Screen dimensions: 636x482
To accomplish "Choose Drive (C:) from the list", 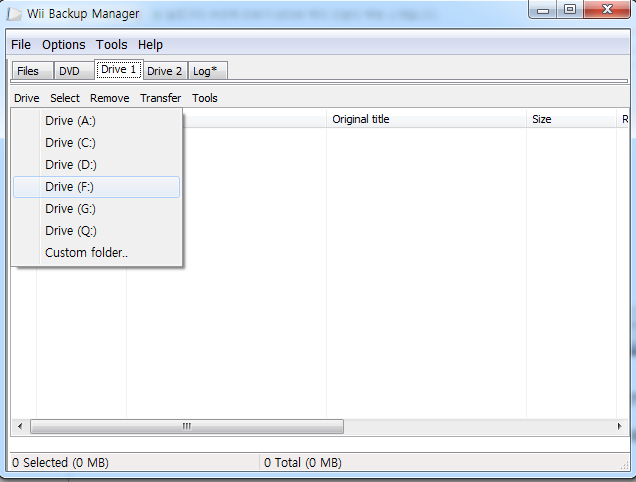I will 97,143.
